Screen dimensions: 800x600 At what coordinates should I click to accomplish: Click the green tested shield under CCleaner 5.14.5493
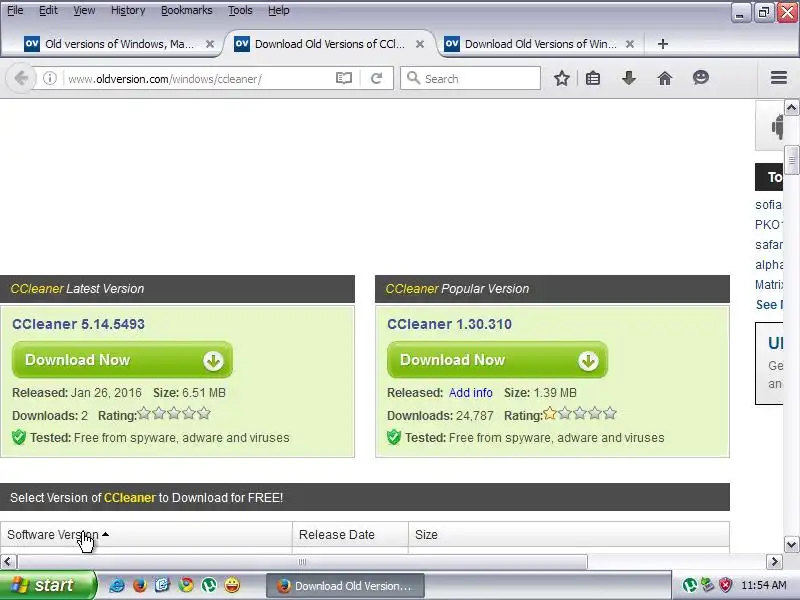[19, 437]
